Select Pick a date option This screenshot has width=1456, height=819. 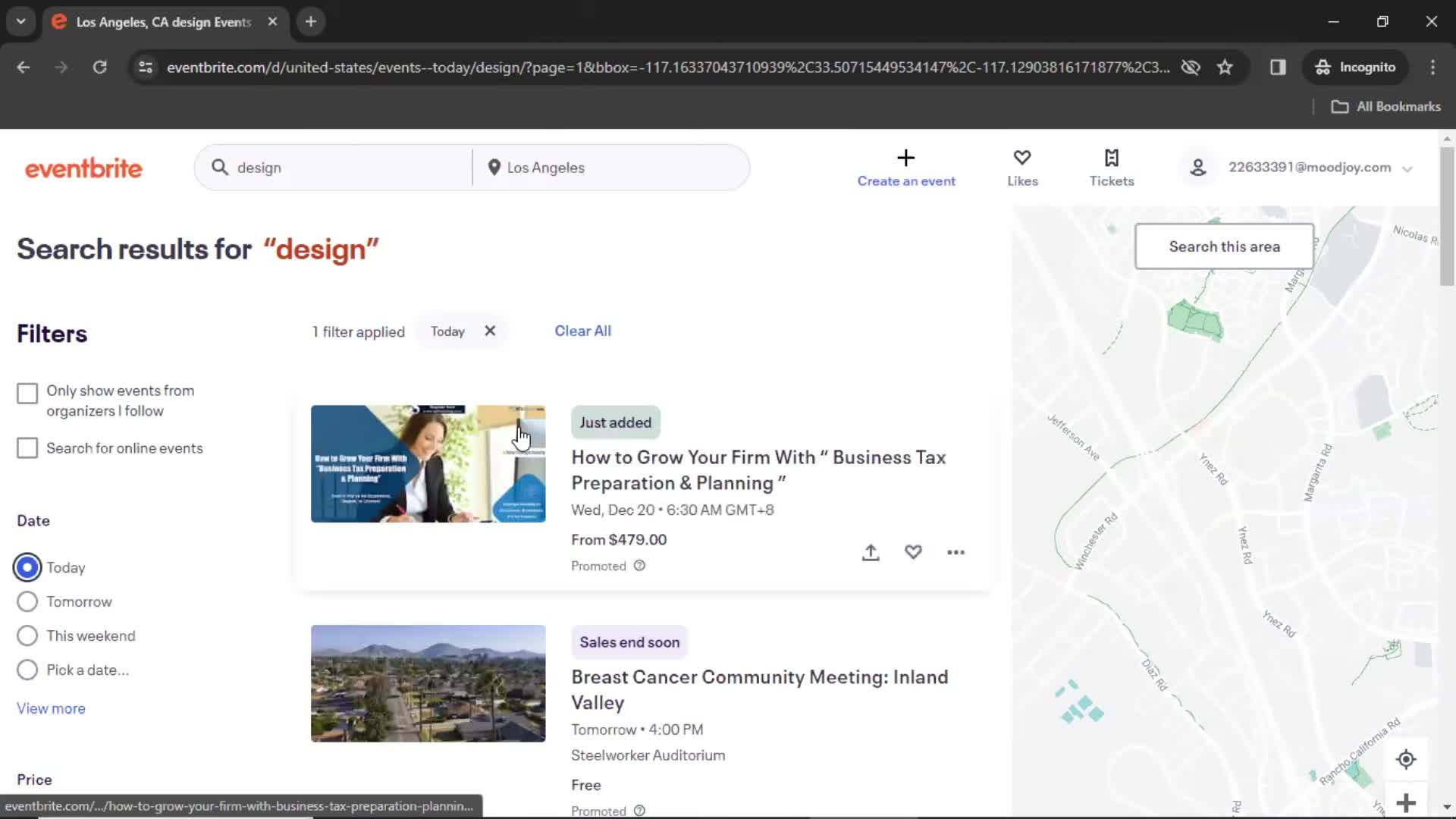[x=27, y=670]
